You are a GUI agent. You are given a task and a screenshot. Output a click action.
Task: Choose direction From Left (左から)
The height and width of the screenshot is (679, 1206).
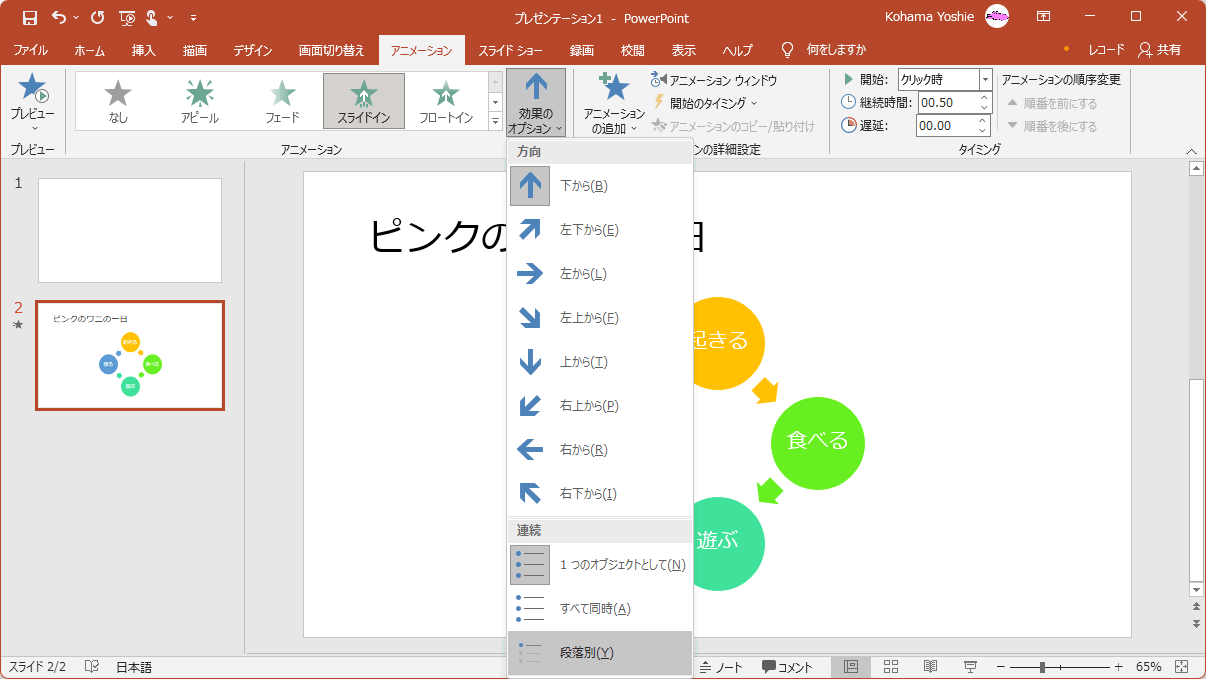600,274
